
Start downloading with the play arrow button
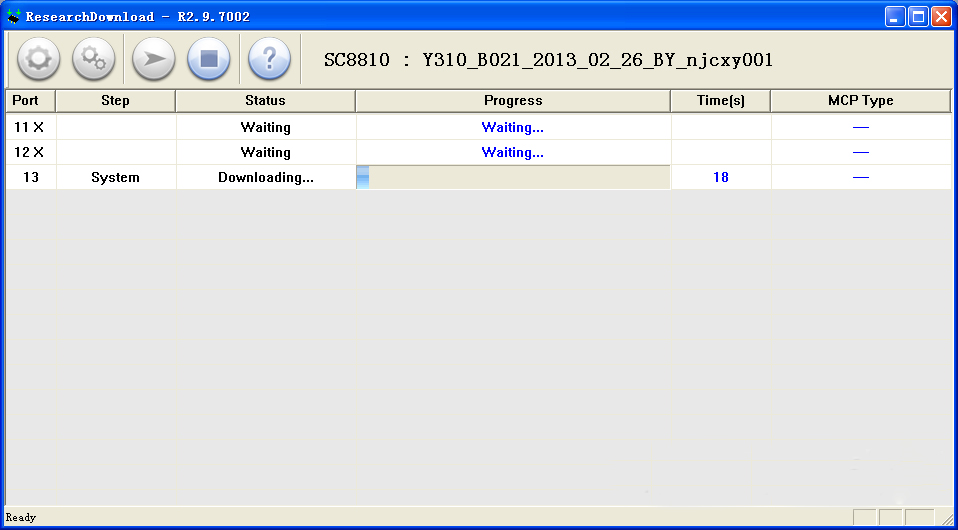coord(153,59)
